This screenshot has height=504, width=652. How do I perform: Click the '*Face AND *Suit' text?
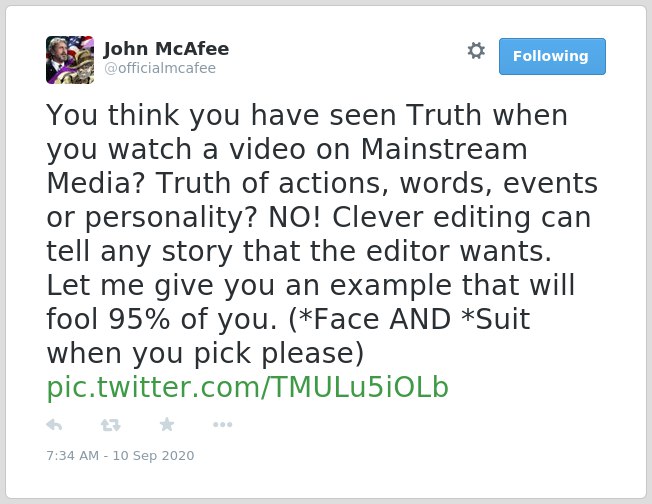pyautogui.click(x=413, y=319)
